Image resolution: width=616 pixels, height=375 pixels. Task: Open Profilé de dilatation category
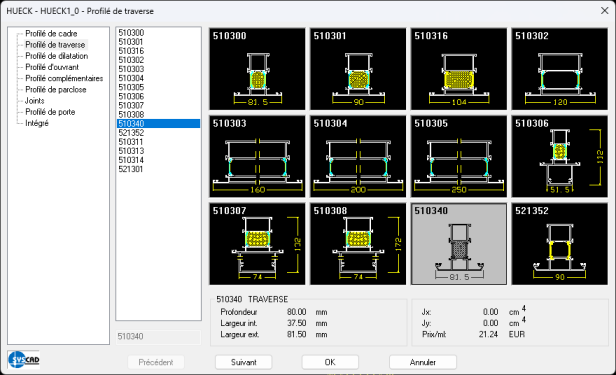(x=57, y=56)
